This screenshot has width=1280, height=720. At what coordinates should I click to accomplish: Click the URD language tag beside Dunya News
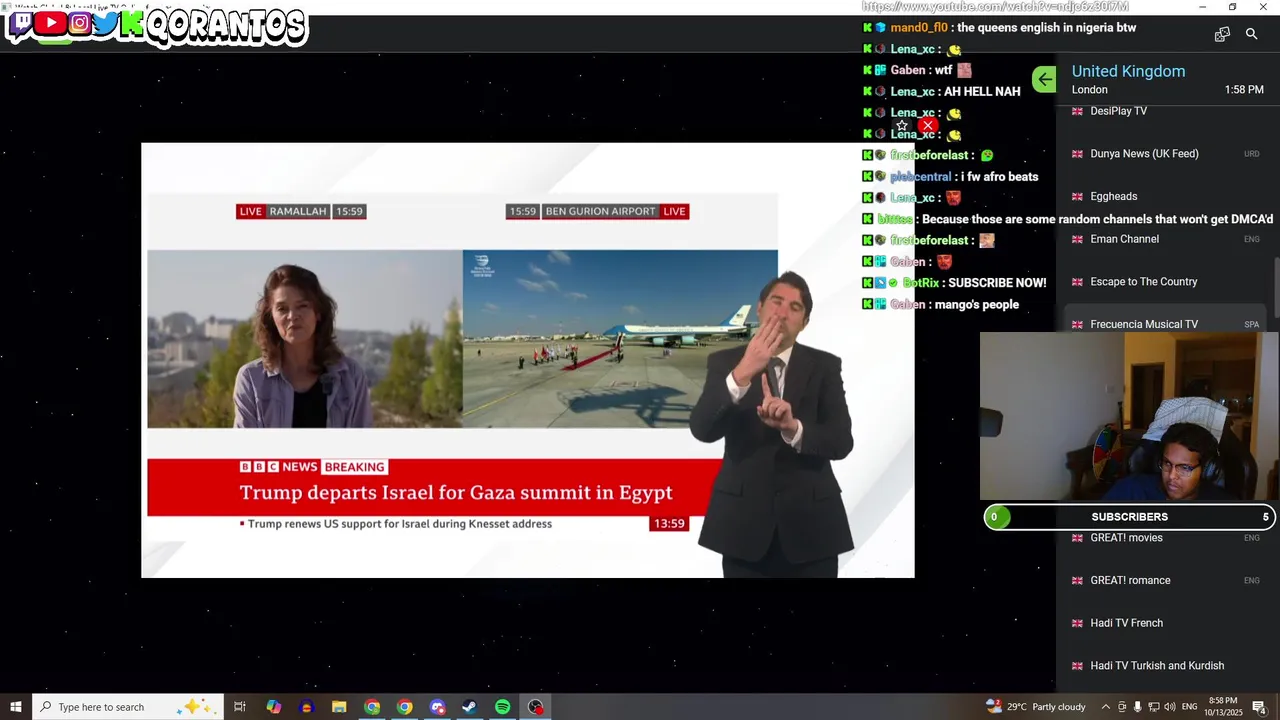coord(1251,154)
